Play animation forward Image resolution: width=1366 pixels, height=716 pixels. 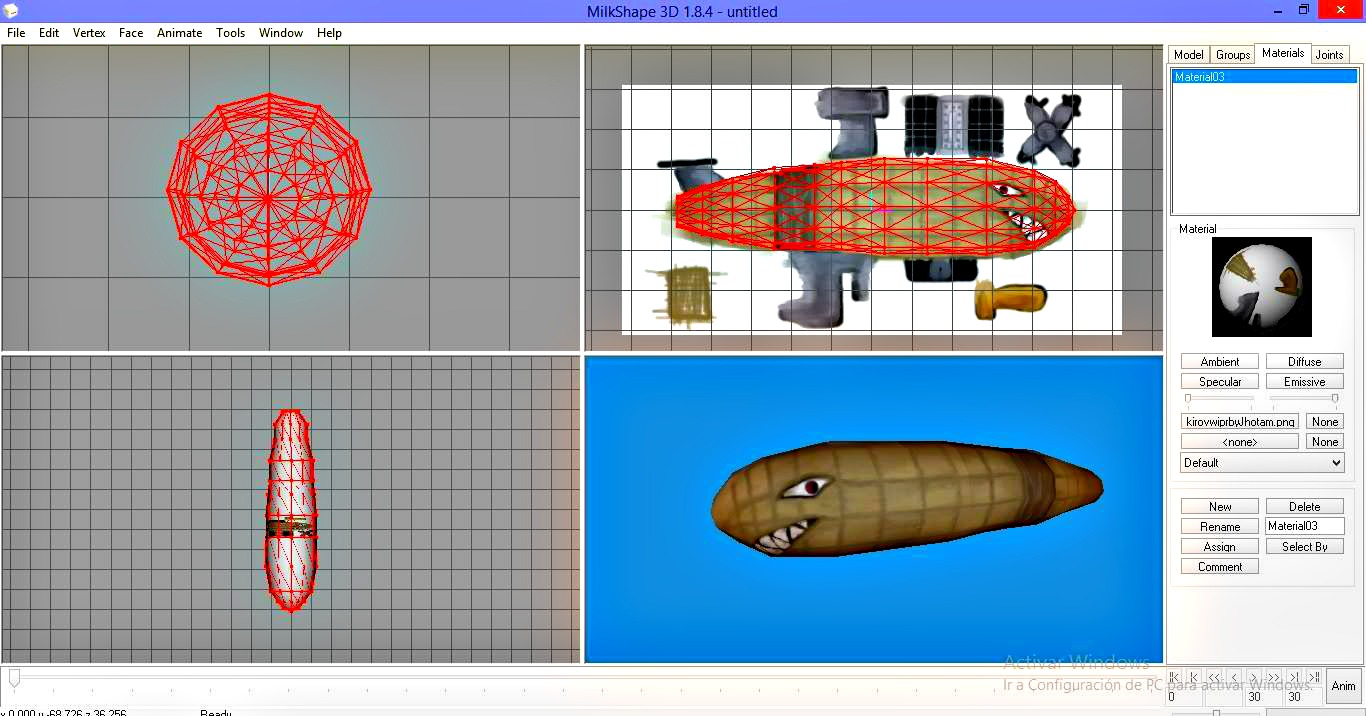1274,676
